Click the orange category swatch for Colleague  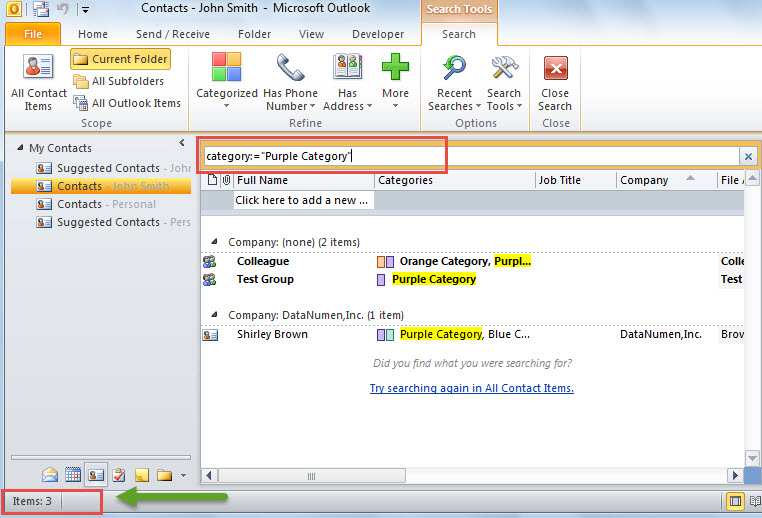(x=381, y=262)
